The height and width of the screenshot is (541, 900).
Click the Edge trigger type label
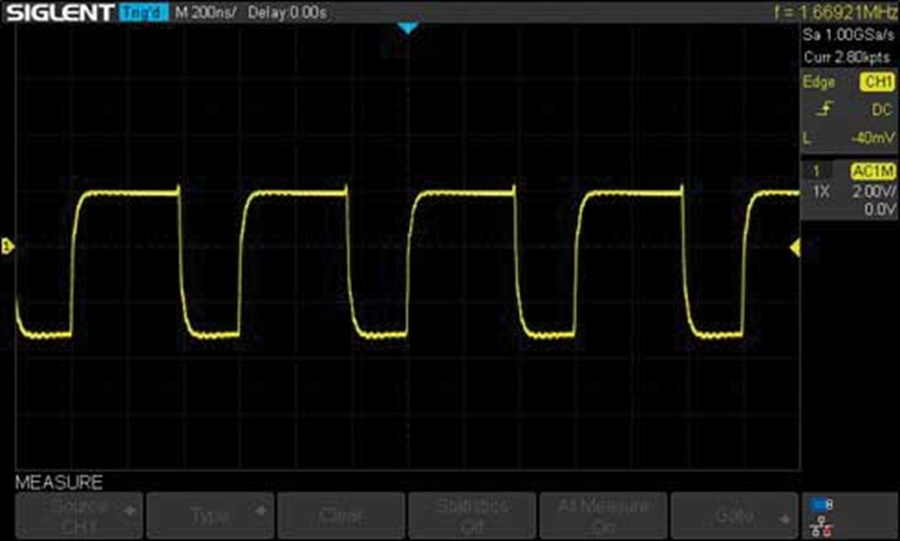click(818, 82)
